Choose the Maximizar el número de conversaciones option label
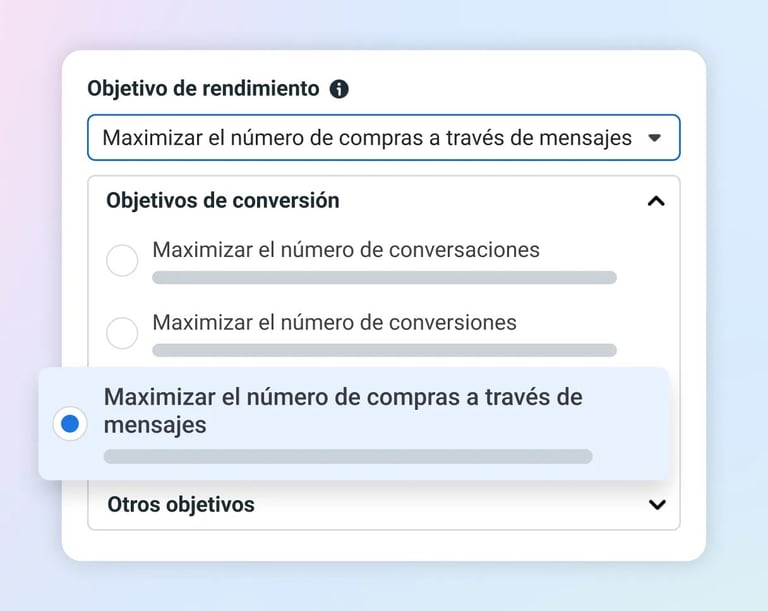Viewport: 768px width, 611px height. click(x=346, y=249)
